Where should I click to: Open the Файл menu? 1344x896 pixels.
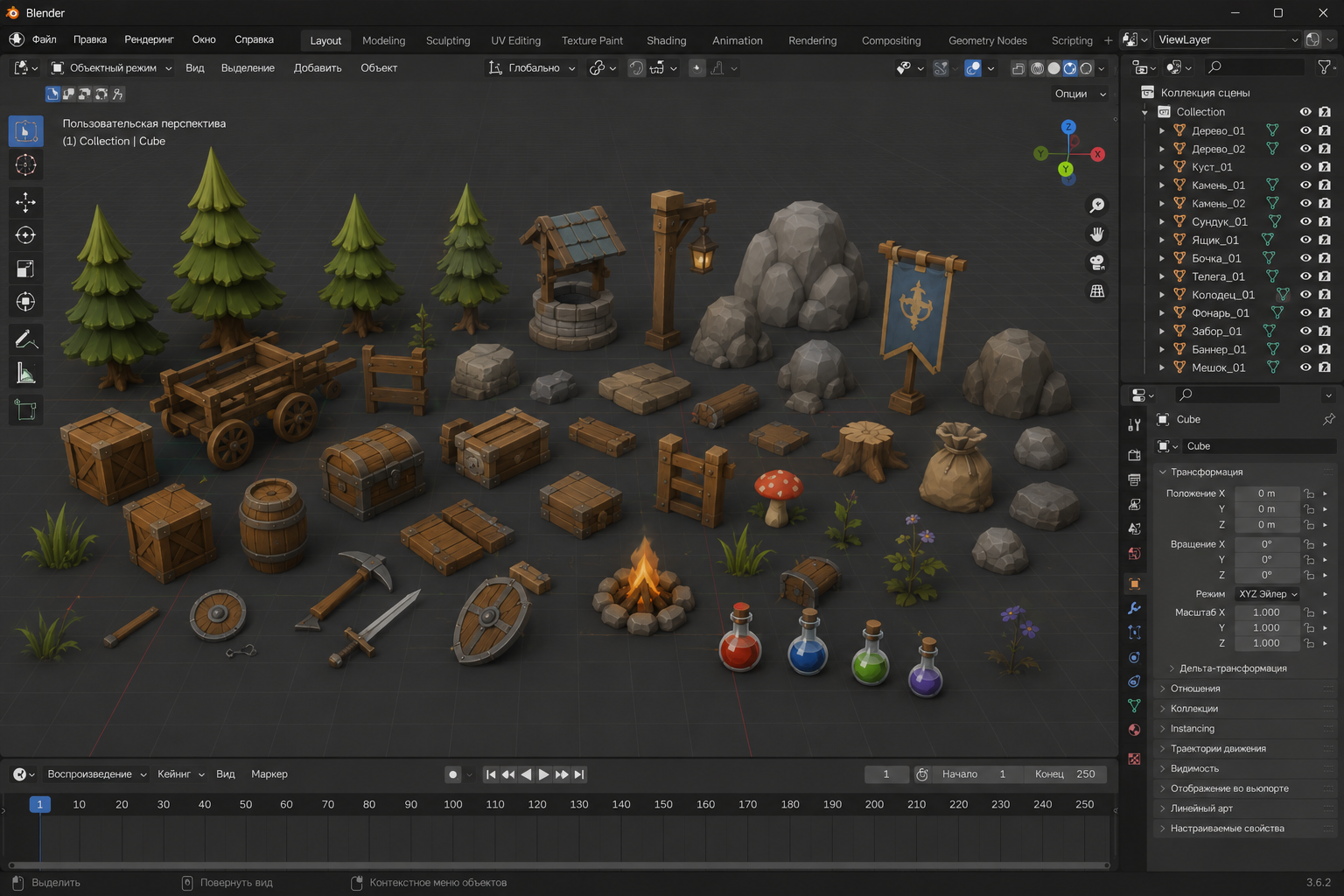click(x=45, y=39)
